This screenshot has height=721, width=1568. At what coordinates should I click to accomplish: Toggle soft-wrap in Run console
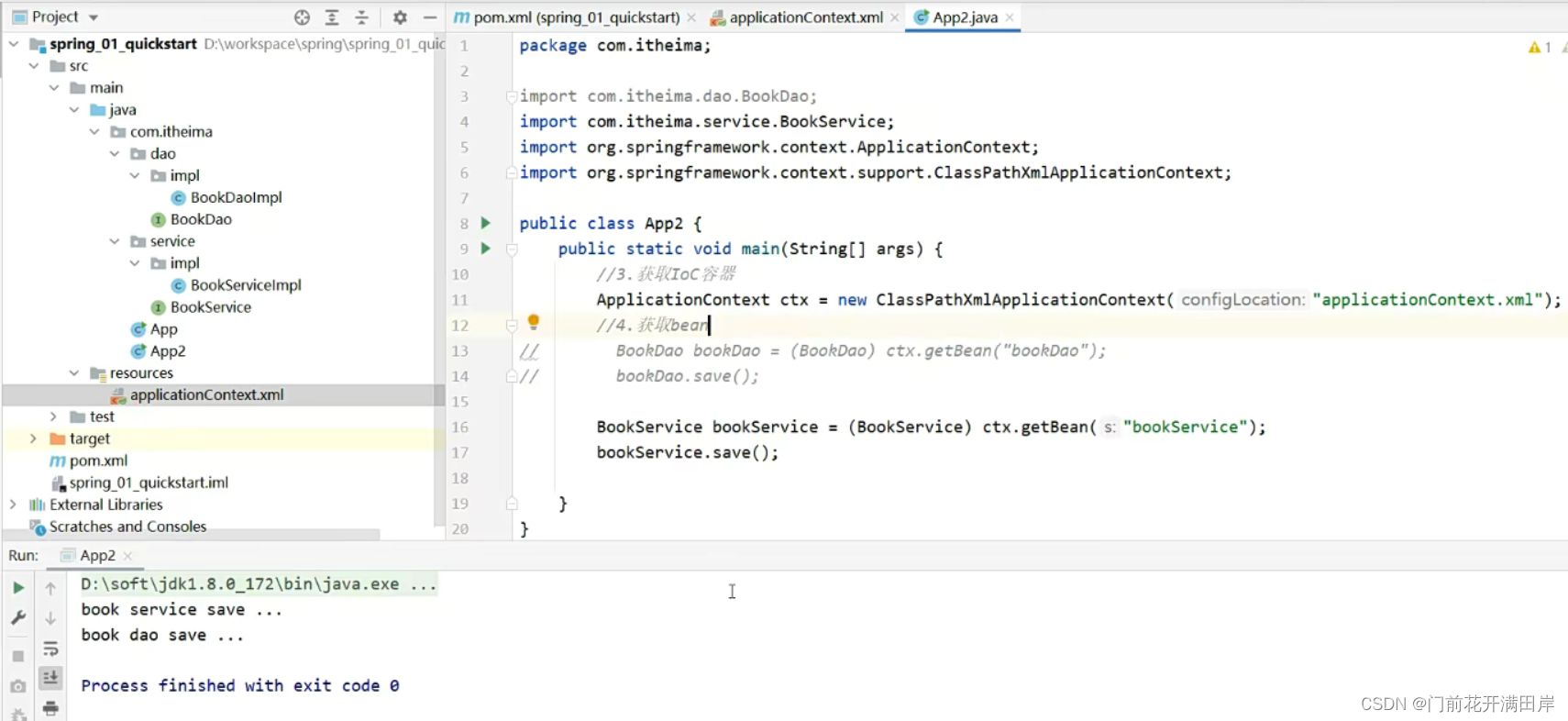[50, 649]
